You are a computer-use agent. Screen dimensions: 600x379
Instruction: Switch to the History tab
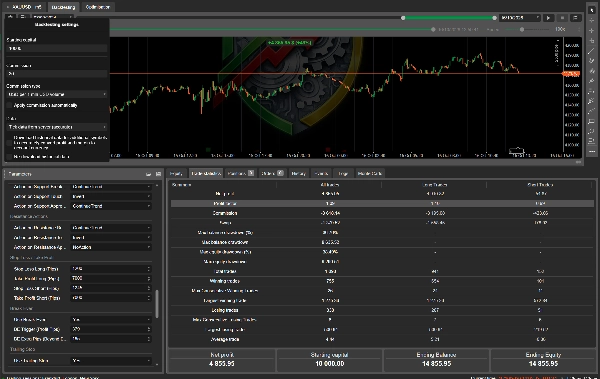coord(298,173)
